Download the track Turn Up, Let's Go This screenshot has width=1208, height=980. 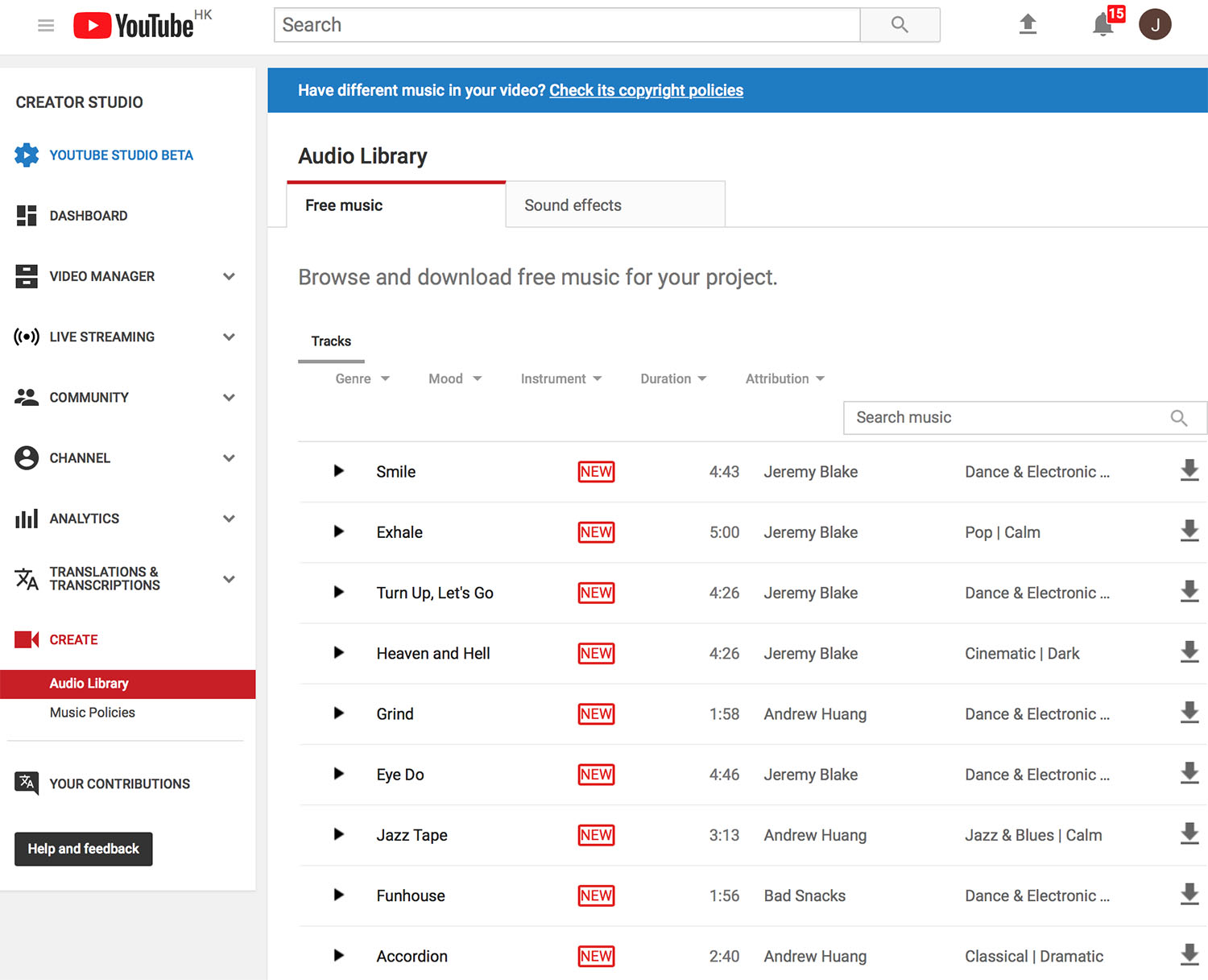tap(1189, 591)
